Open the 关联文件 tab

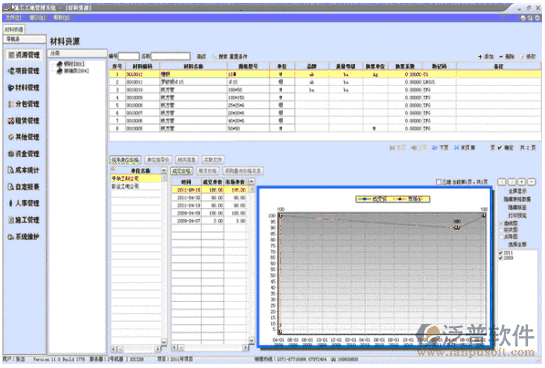(213, 160)
